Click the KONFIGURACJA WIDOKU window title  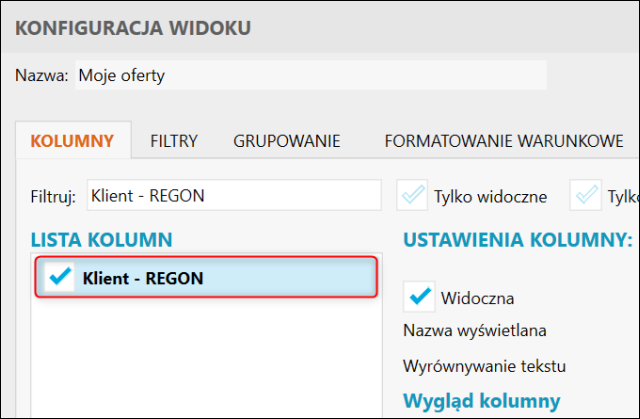coord(134,28)
